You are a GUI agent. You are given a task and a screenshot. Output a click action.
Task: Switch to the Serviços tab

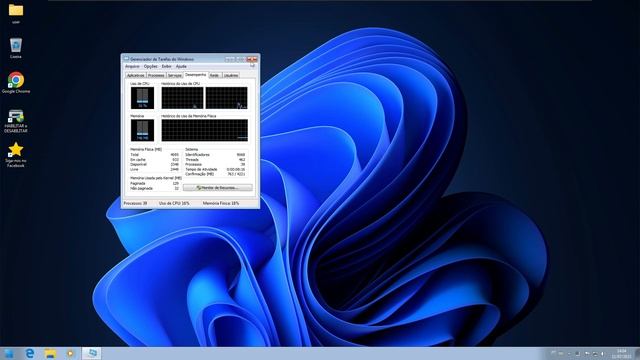pyautogui.click(x=175, y=76)
